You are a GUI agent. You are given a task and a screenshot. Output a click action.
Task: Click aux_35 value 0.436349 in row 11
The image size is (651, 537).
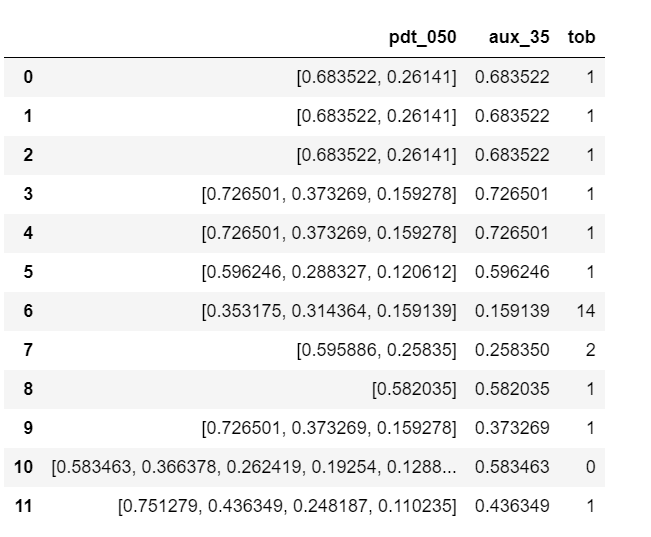pos(512,506)
